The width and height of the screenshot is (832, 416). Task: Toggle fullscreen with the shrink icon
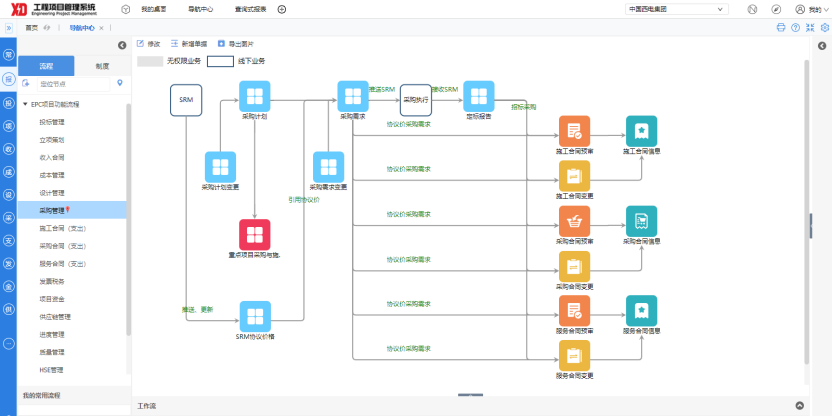(810, 27)
